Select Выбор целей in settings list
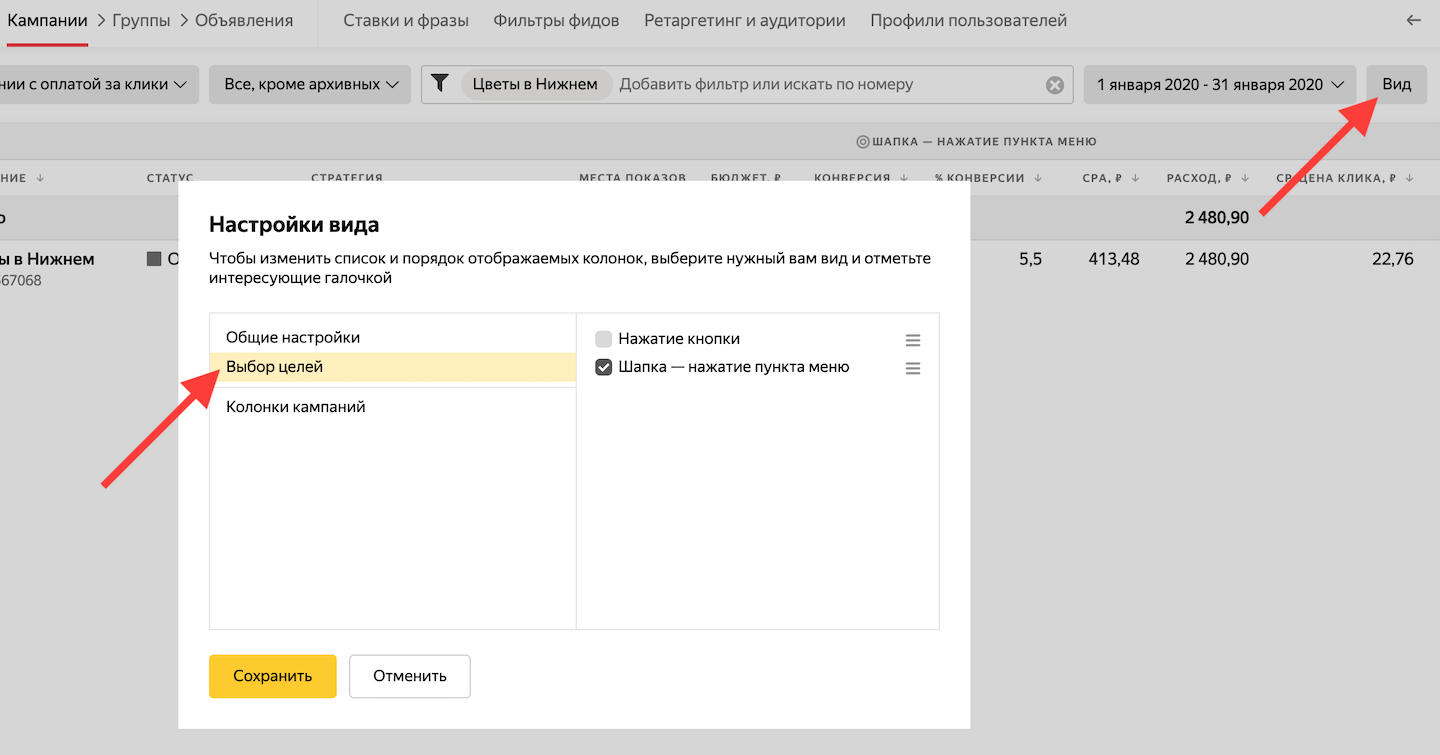This screenshot has width=1440, height=755. click(x=393, y=367)
